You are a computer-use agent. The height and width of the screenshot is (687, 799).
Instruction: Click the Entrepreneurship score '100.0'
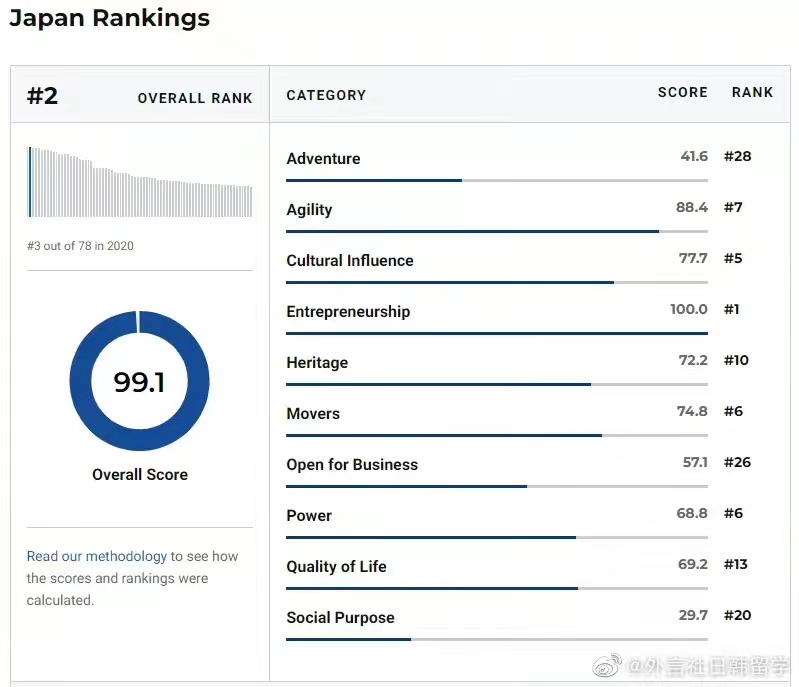[688, 309]
